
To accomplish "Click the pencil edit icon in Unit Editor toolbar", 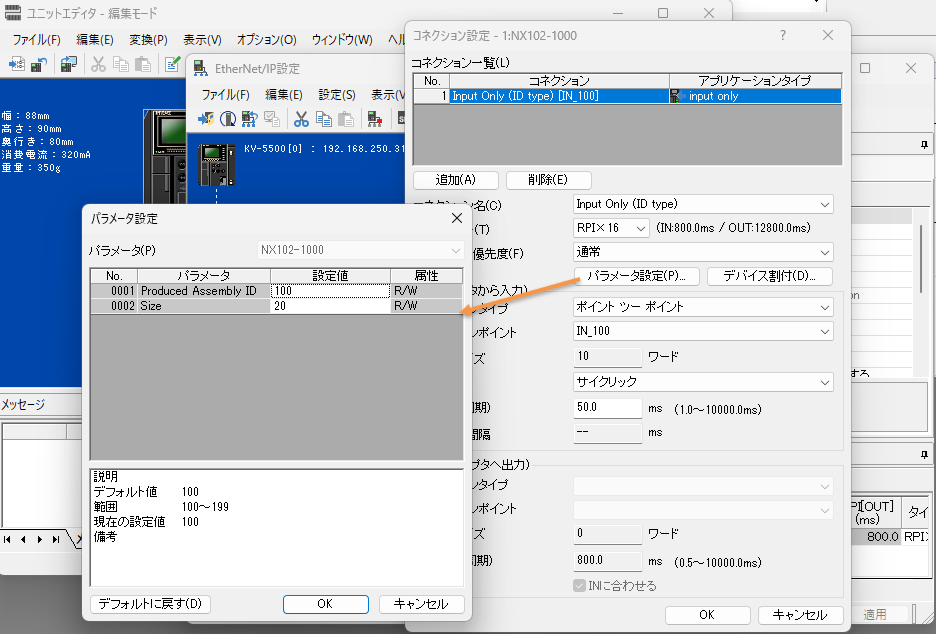I will pos(172,64).
